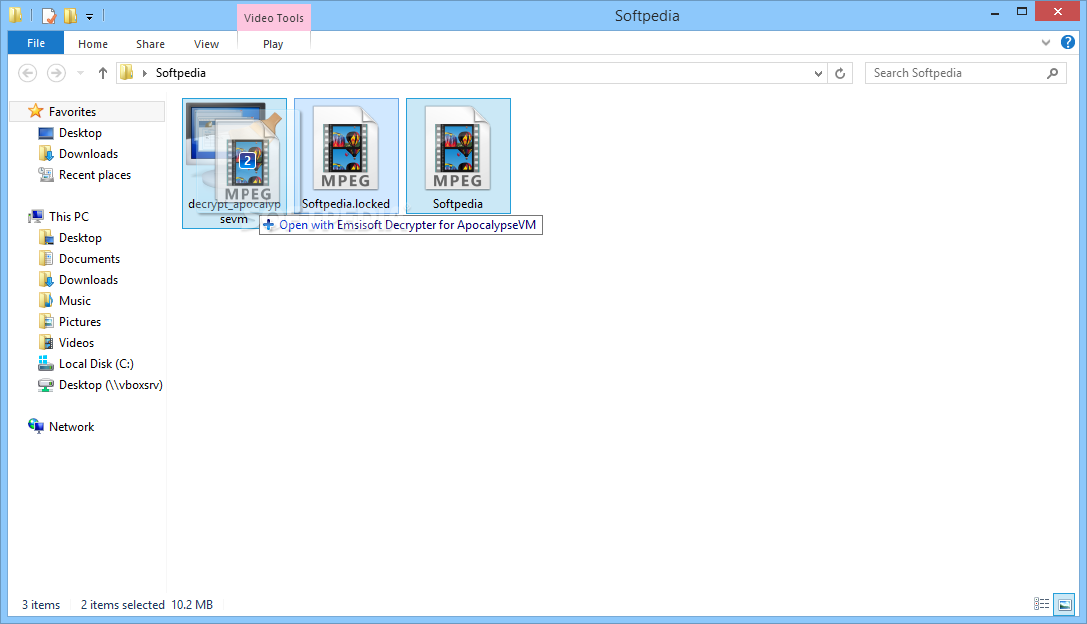
Task: Click the Softpedia address bar breadcrumb
Action: [180, 73]
